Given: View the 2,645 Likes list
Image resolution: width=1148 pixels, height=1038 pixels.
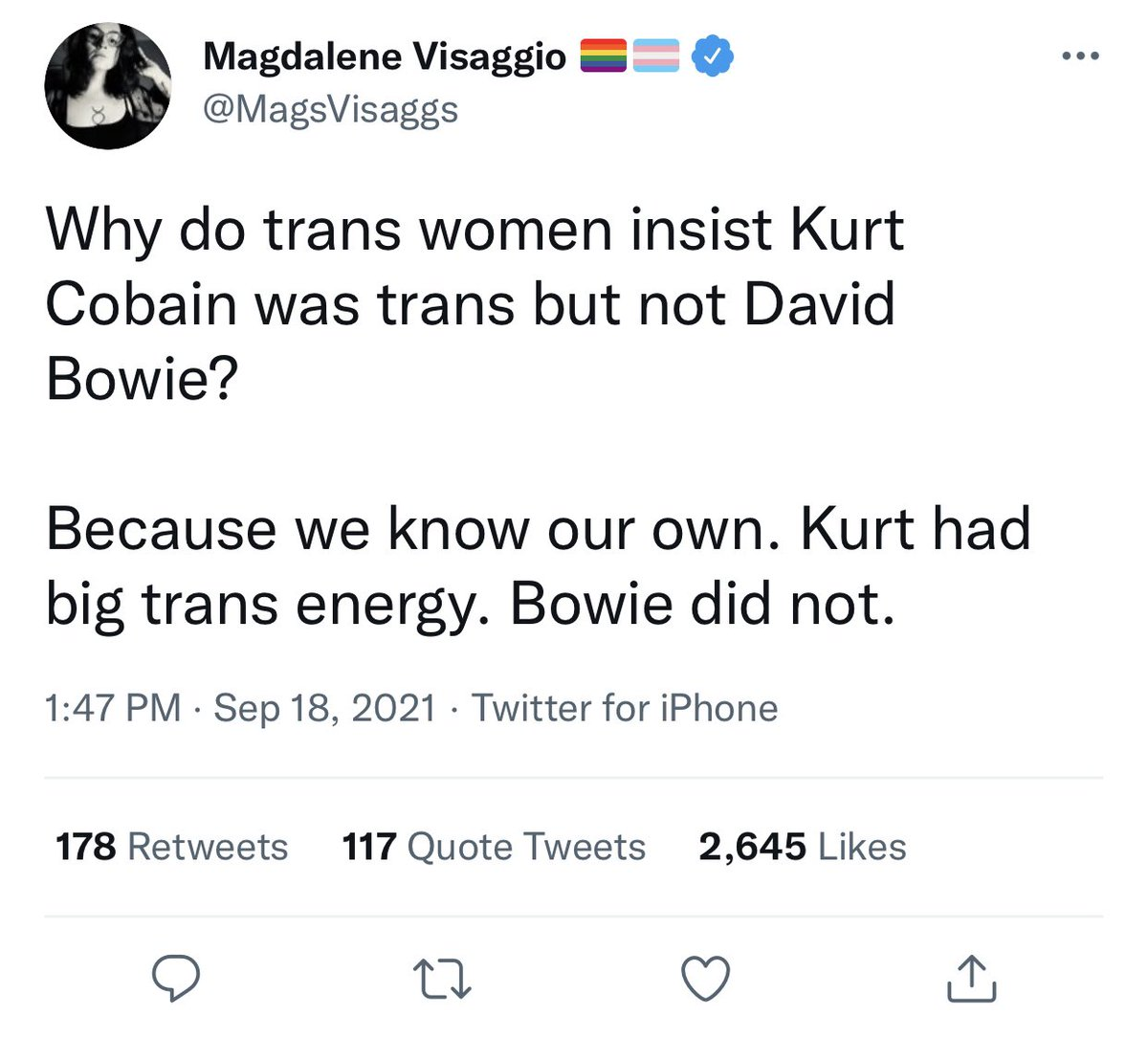Looking at the screenshot, I should 802,847.
